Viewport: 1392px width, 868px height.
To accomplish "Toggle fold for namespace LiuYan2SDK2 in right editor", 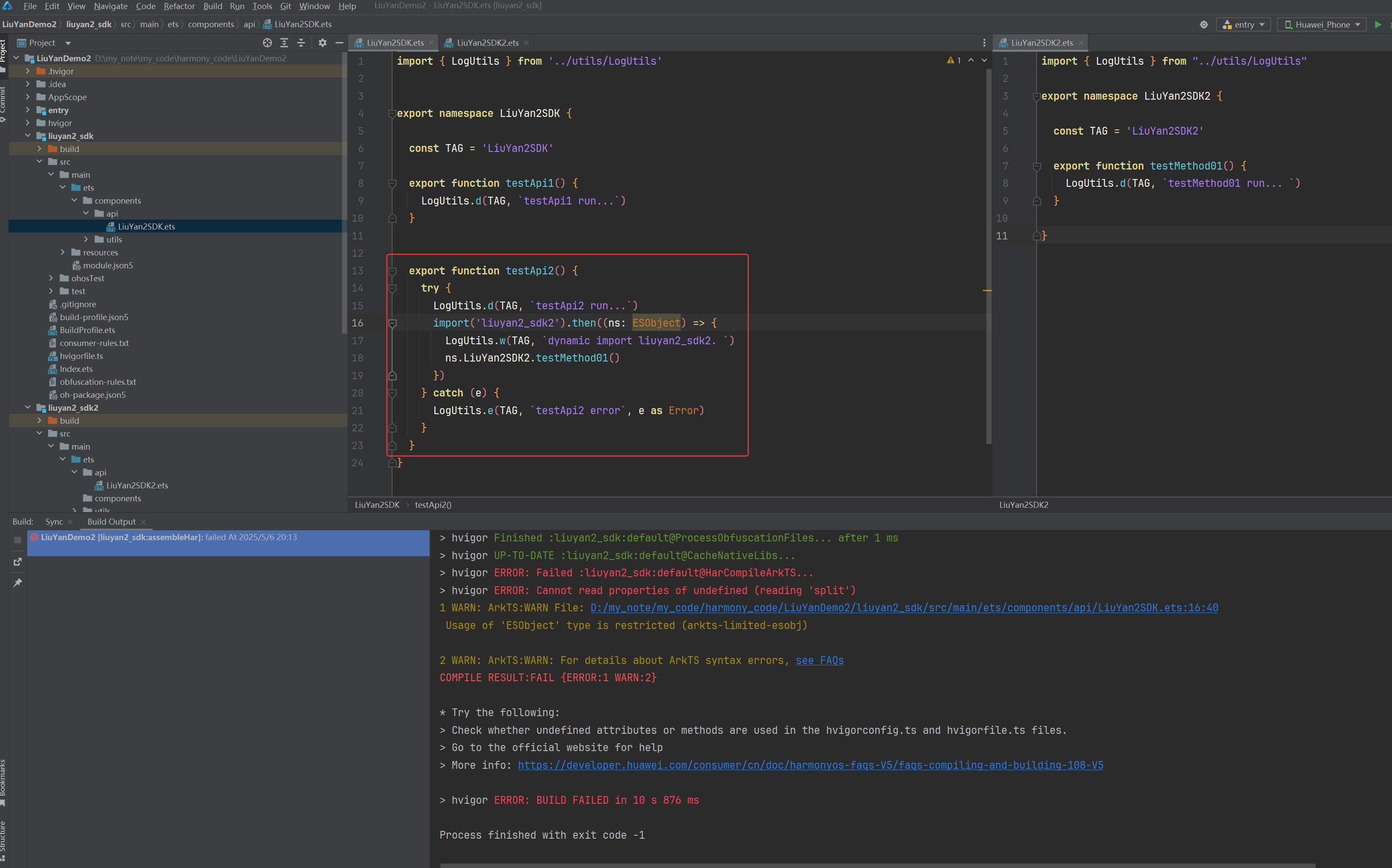I will (x=1037, y=97).
